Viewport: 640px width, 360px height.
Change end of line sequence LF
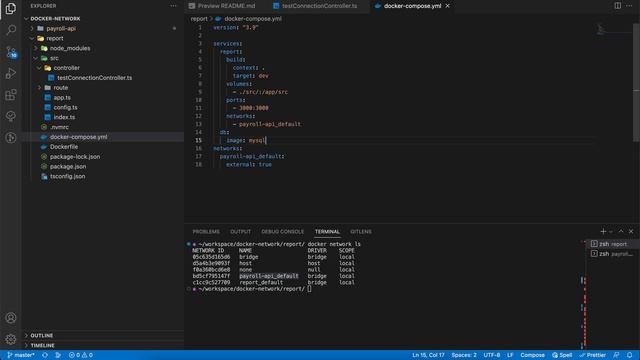pyautogui.click(x=510, y=355)
